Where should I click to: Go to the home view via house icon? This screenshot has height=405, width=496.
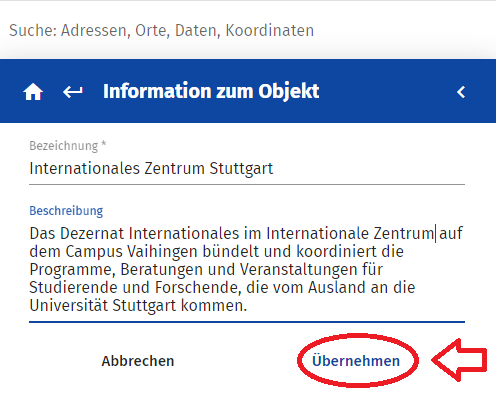[x=33, y=92]
